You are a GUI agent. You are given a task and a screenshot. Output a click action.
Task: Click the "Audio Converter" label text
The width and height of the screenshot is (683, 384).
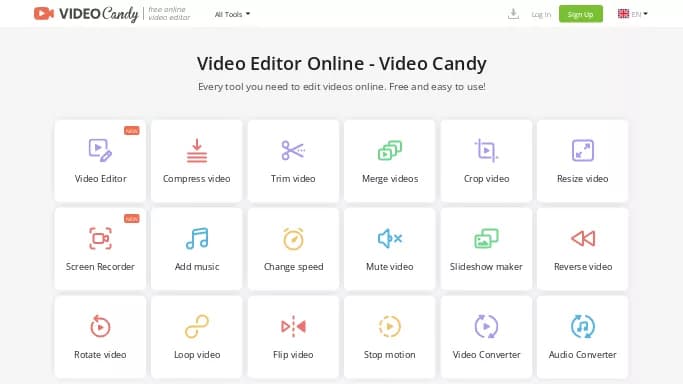[x=582, y=354]
